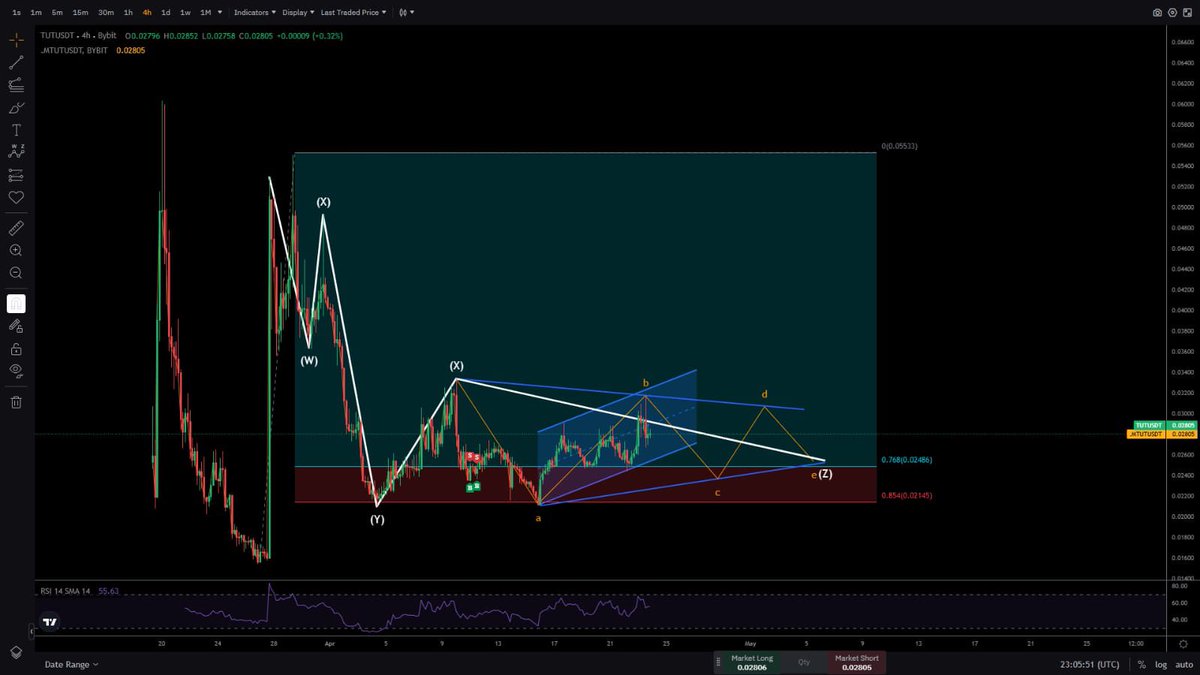1200x675 pixels.
Task: Open price scale settings gear
Action: click(x=1183, y=645)
